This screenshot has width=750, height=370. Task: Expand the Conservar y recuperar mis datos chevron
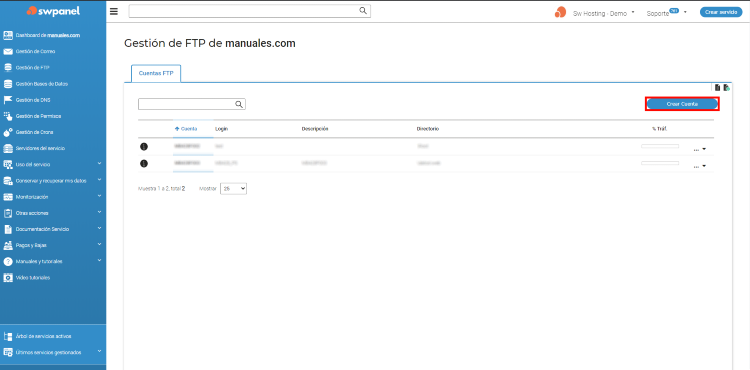point(99,180)
